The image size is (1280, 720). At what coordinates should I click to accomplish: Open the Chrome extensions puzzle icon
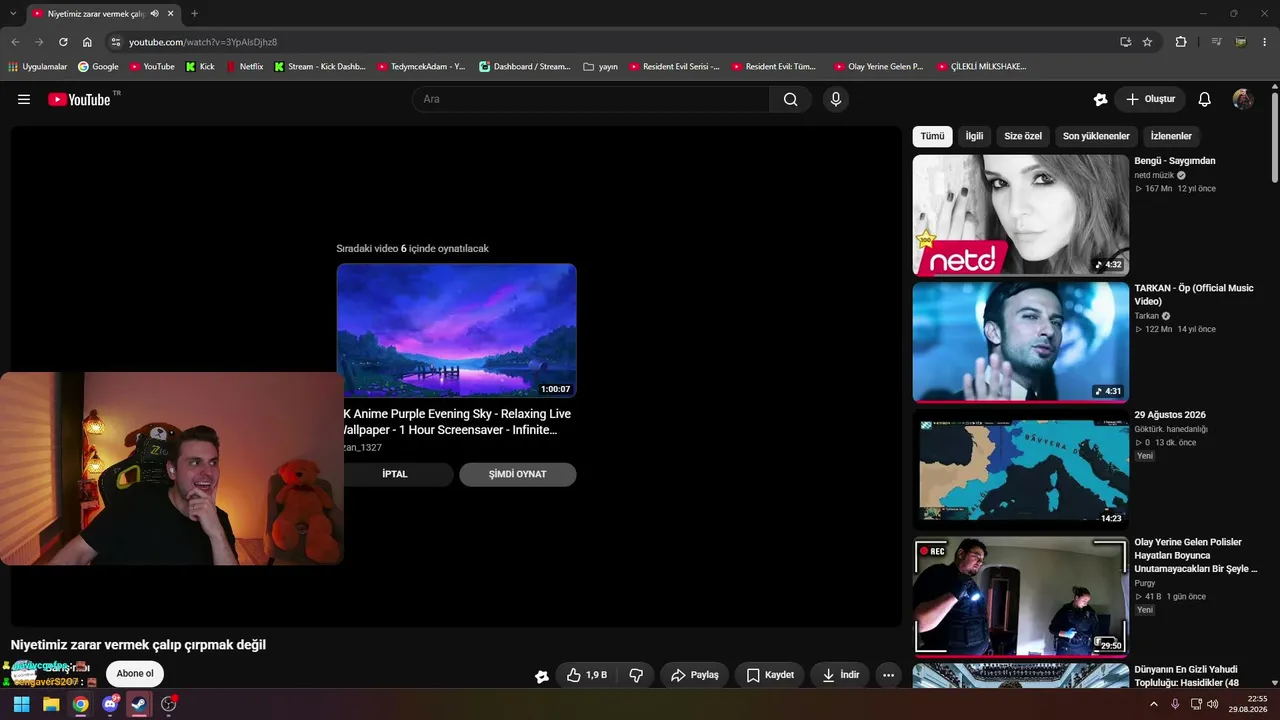pyautogui.click(x=1181, y=42)
